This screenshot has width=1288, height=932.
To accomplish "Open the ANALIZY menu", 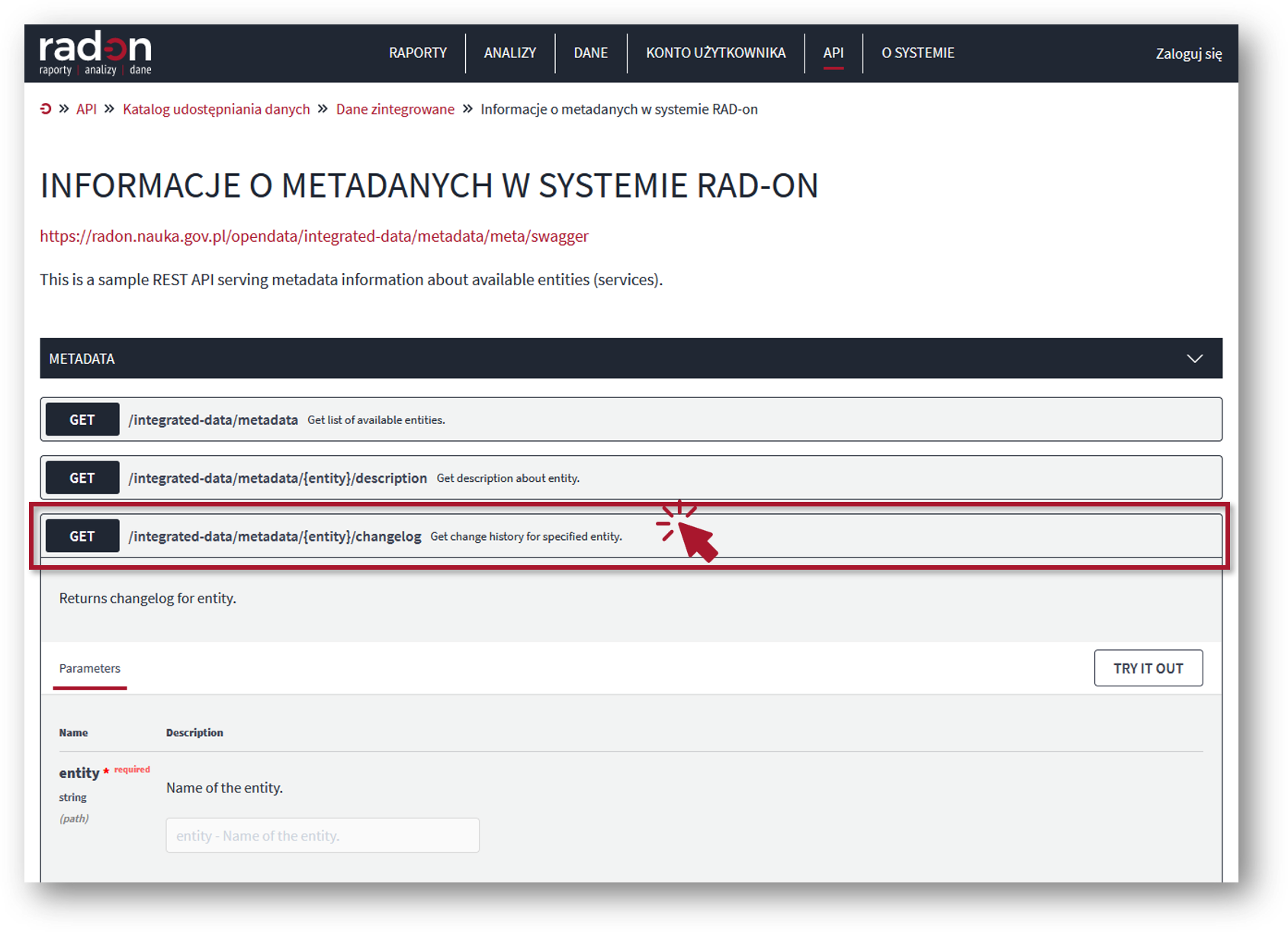I will [x=510, y=53].
